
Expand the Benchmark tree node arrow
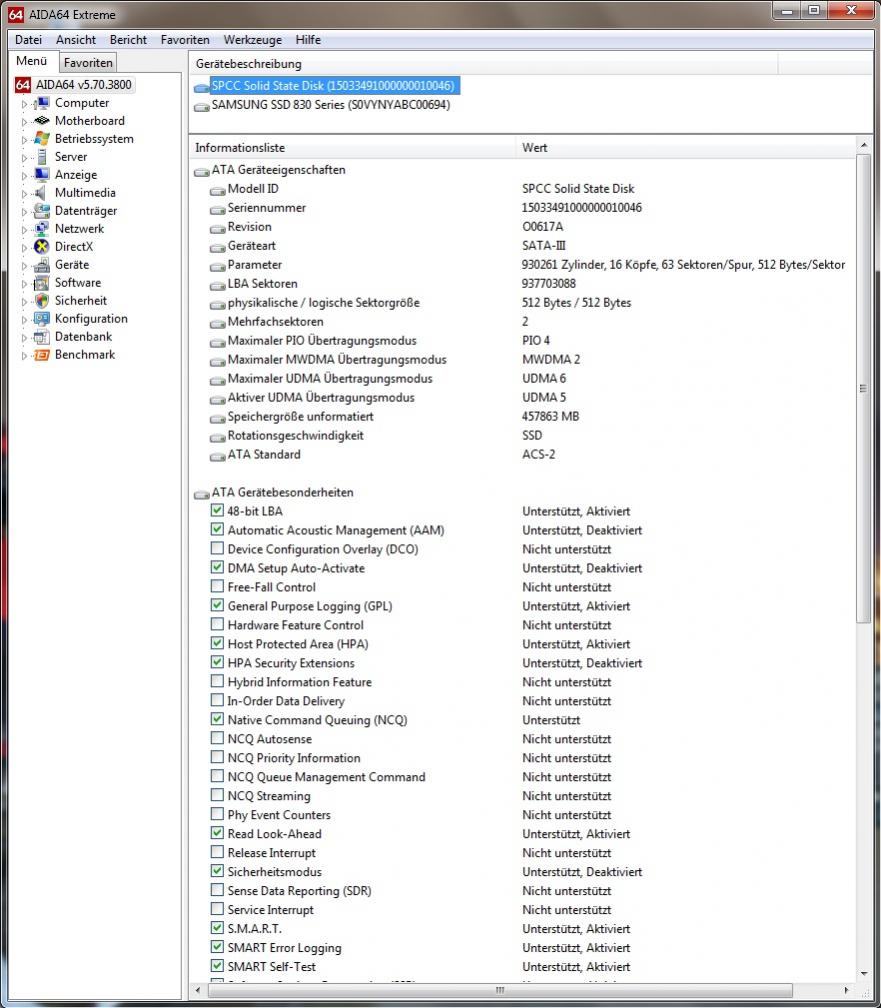pos(24,356)
